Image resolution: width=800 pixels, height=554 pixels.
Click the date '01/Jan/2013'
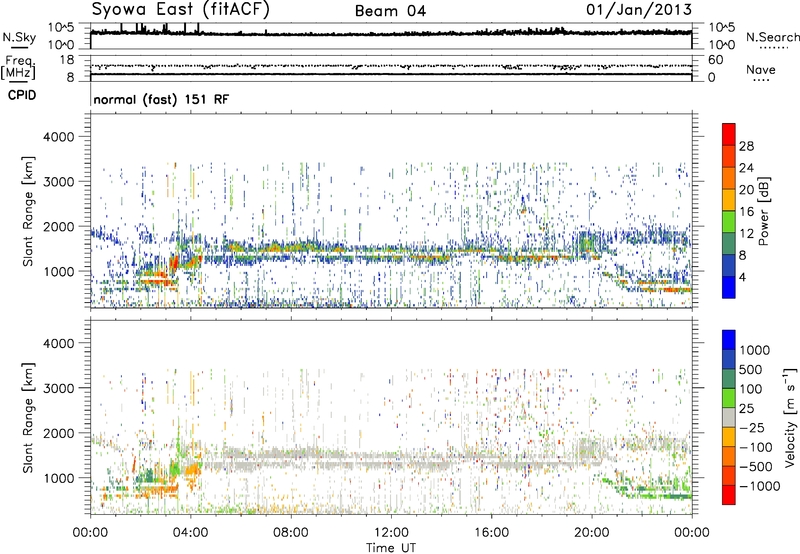pyautogui.click(x=639, y=9)
